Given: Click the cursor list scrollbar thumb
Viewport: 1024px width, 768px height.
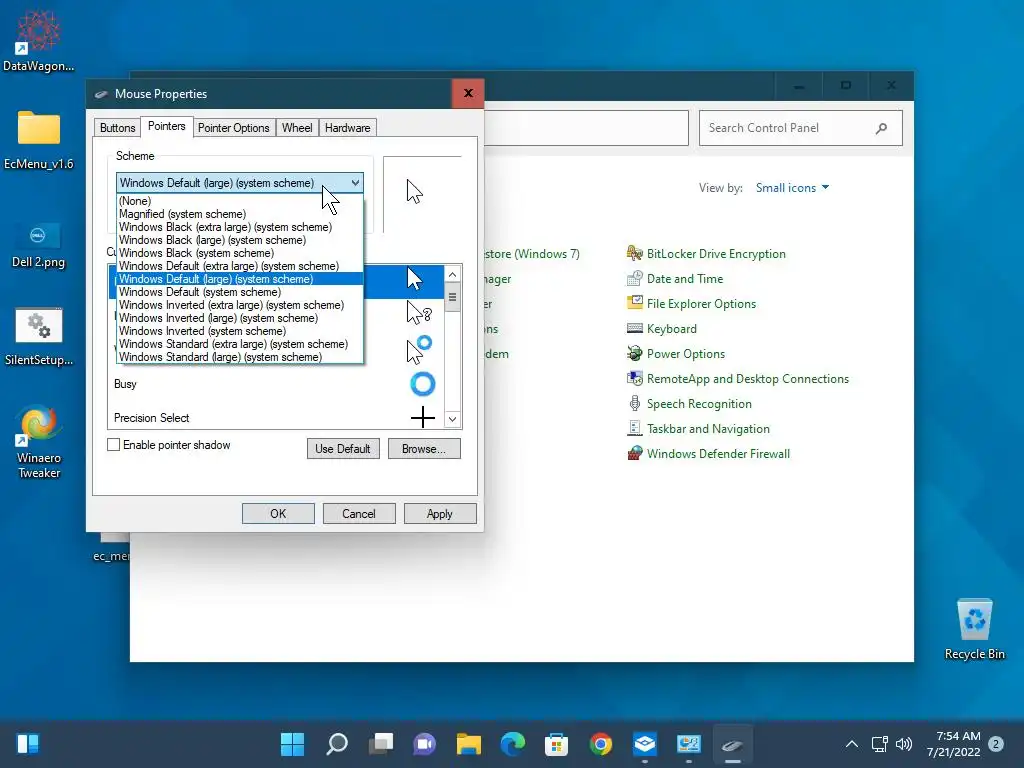Looking at the screenshot, I should tap(453, 298).
